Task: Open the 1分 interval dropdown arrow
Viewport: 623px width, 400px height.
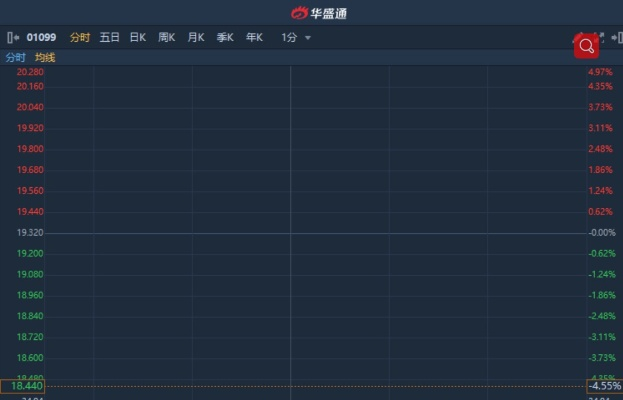Action: click(x=308, y=38)
